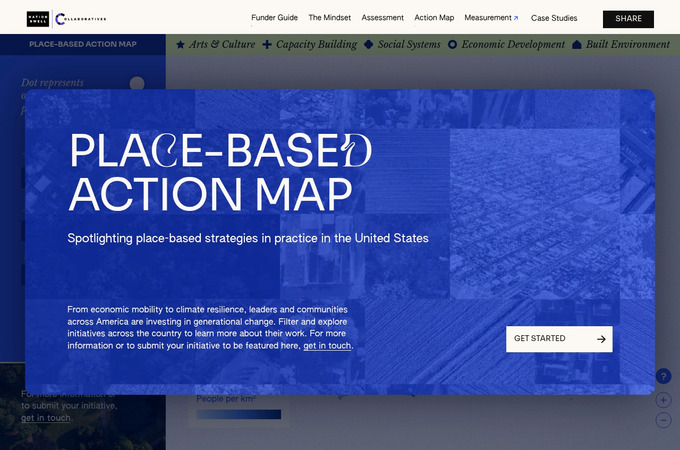Image resolution: width=680 pixels, height=450 pixels.
Task: Select the Economic Development ring icon
Action: [x=452, y=45]
